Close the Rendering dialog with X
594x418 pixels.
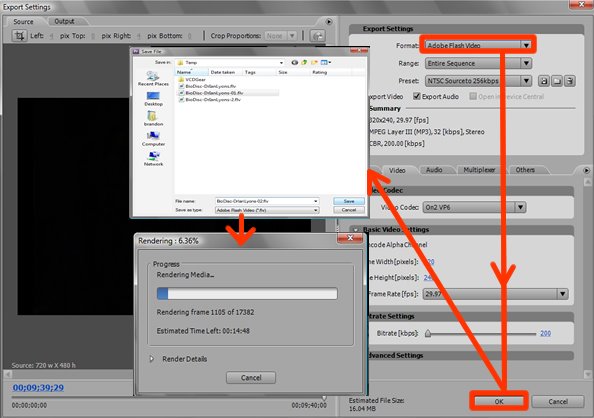click(x=350, y=238)
